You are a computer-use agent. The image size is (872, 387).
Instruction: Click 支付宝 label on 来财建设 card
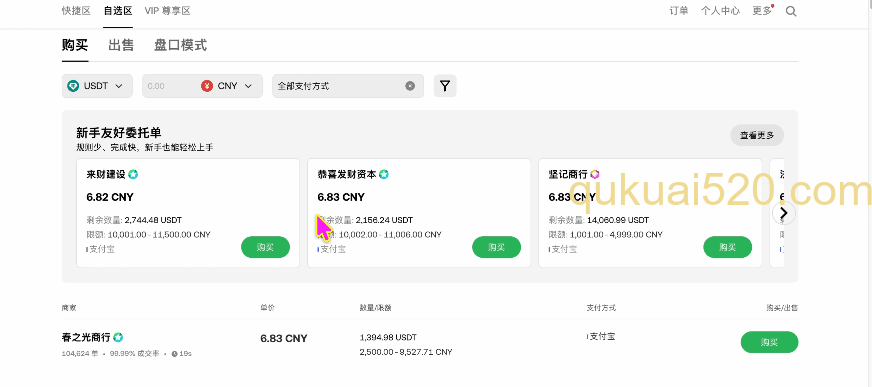click(102, 249)
